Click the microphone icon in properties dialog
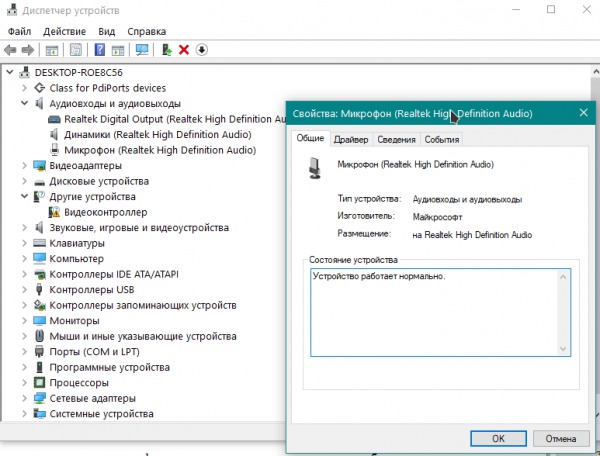600x456 pixels. coord(315,168)
